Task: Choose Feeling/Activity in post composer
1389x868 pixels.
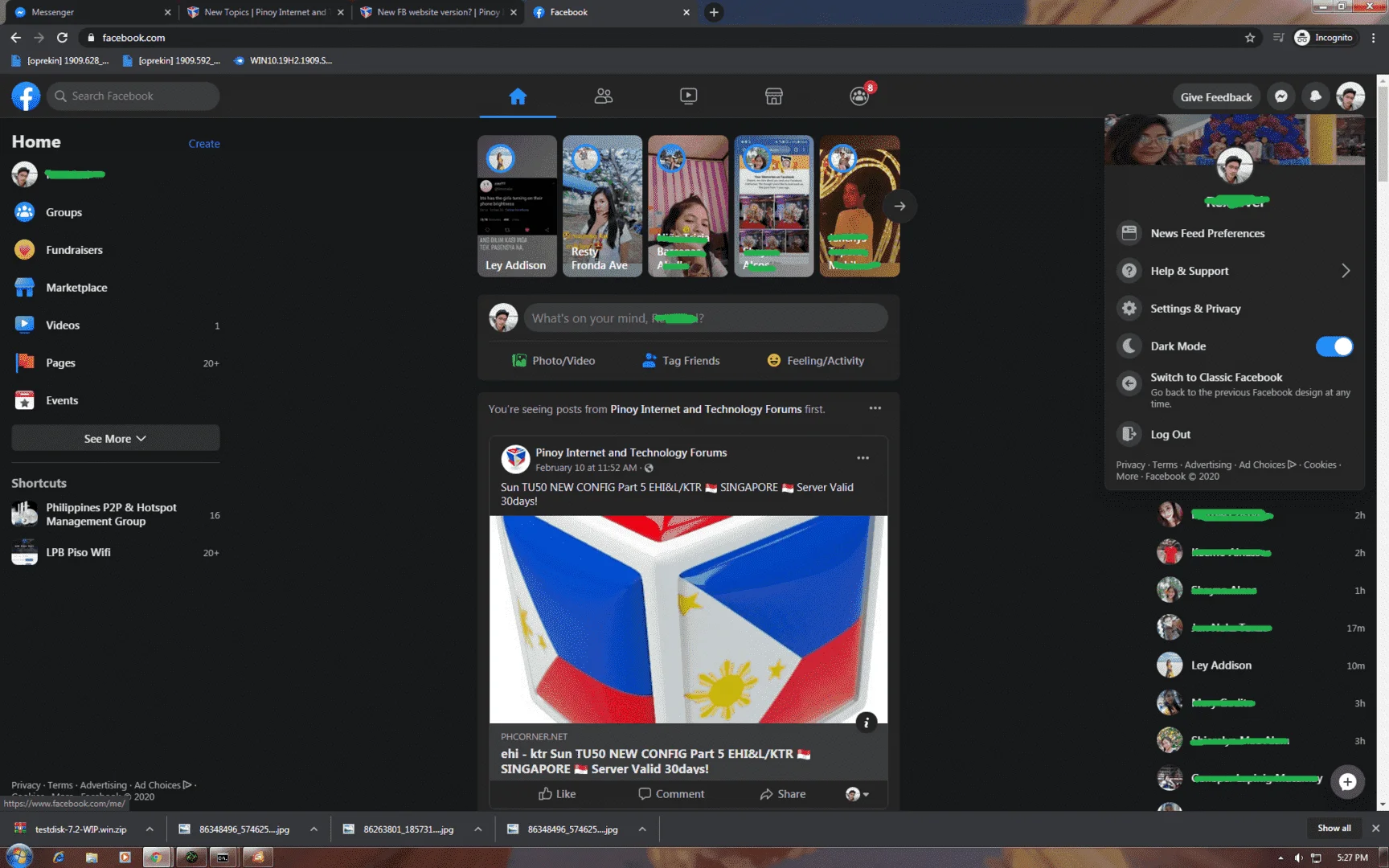Action: (816, 361)
